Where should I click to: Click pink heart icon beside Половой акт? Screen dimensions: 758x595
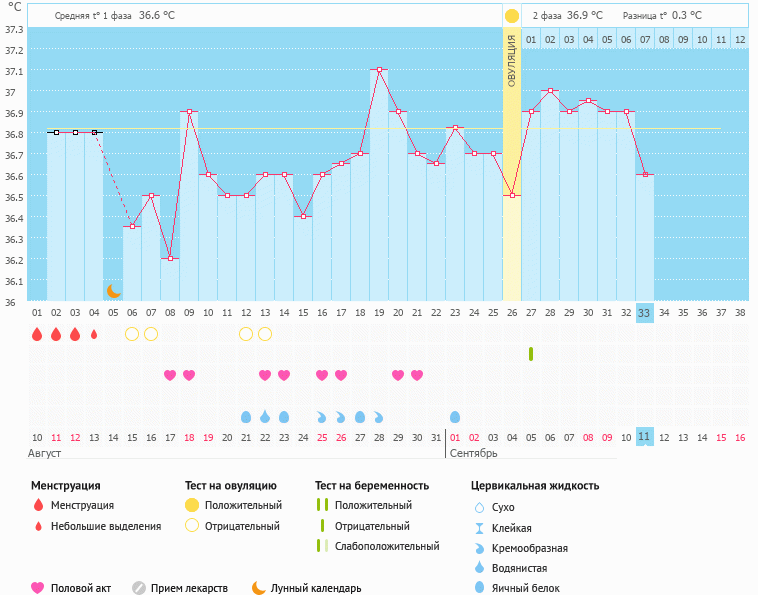[x=38, y=588]
